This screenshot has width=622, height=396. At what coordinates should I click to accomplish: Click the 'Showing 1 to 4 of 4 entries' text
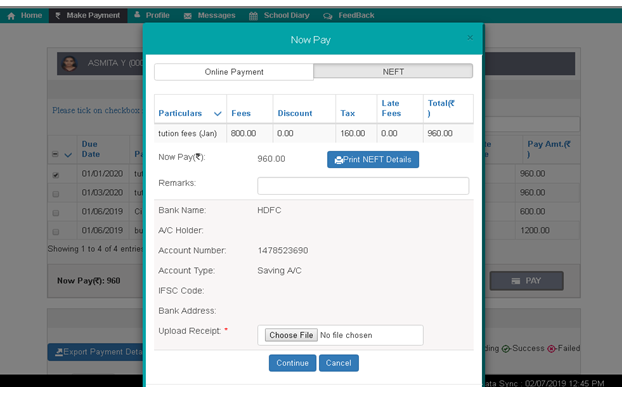[95, 249]
